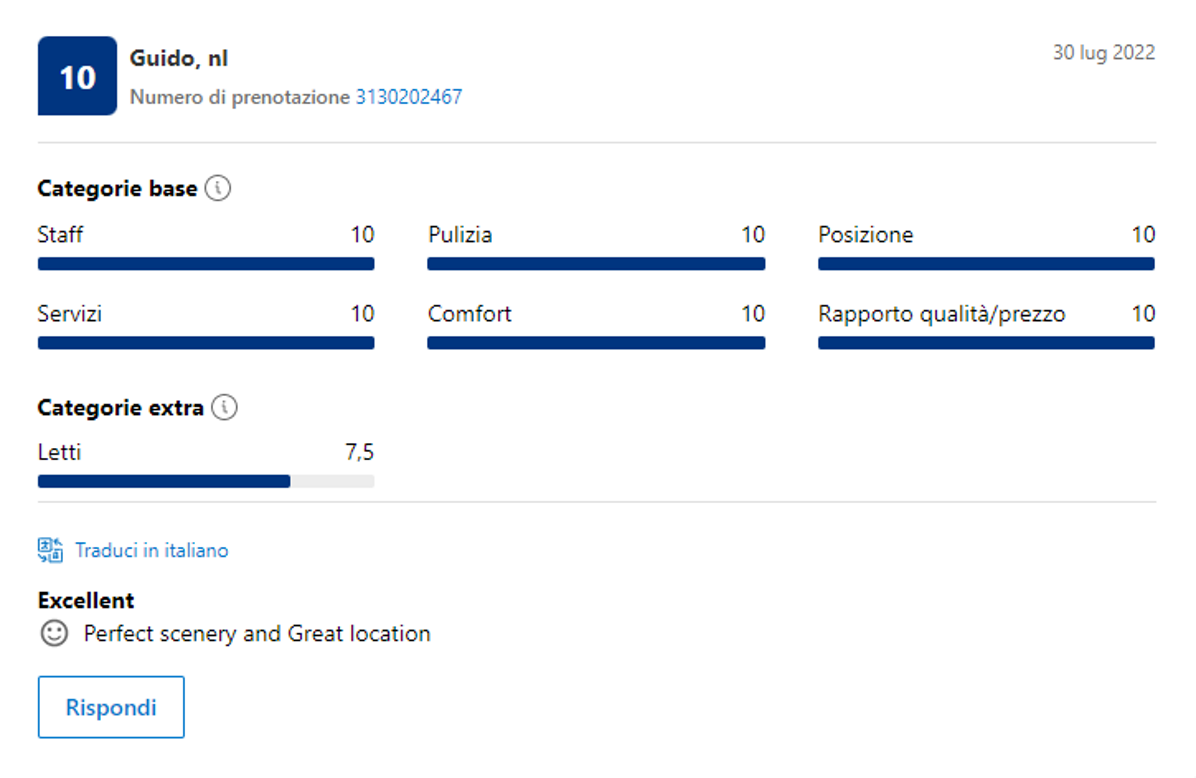Click the Letti score 7,5
Viewport: 1196px width, 778px height.
click(x=359, y=453)
